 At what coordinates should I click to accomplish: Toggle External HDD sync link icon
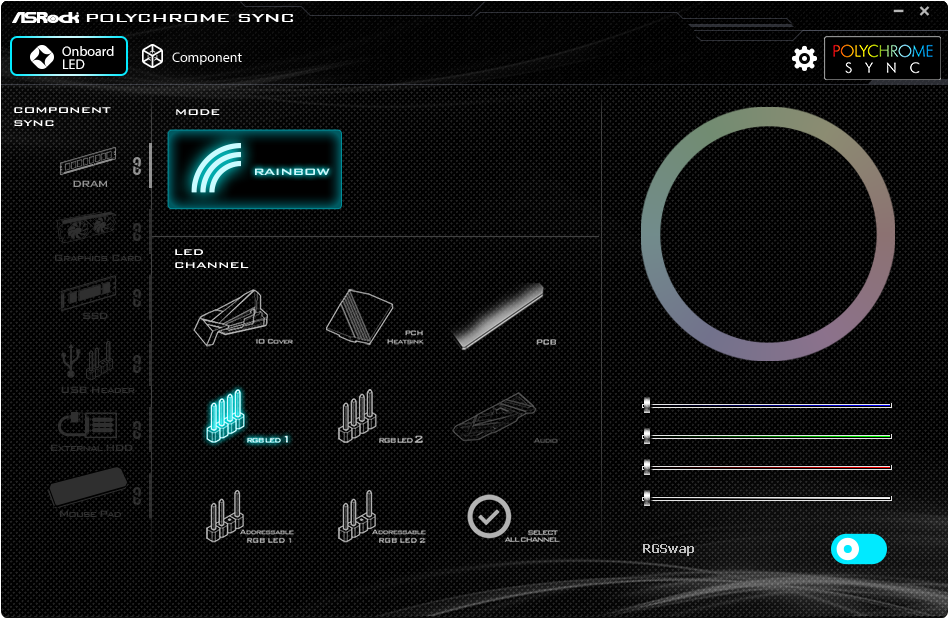(137, 430)
